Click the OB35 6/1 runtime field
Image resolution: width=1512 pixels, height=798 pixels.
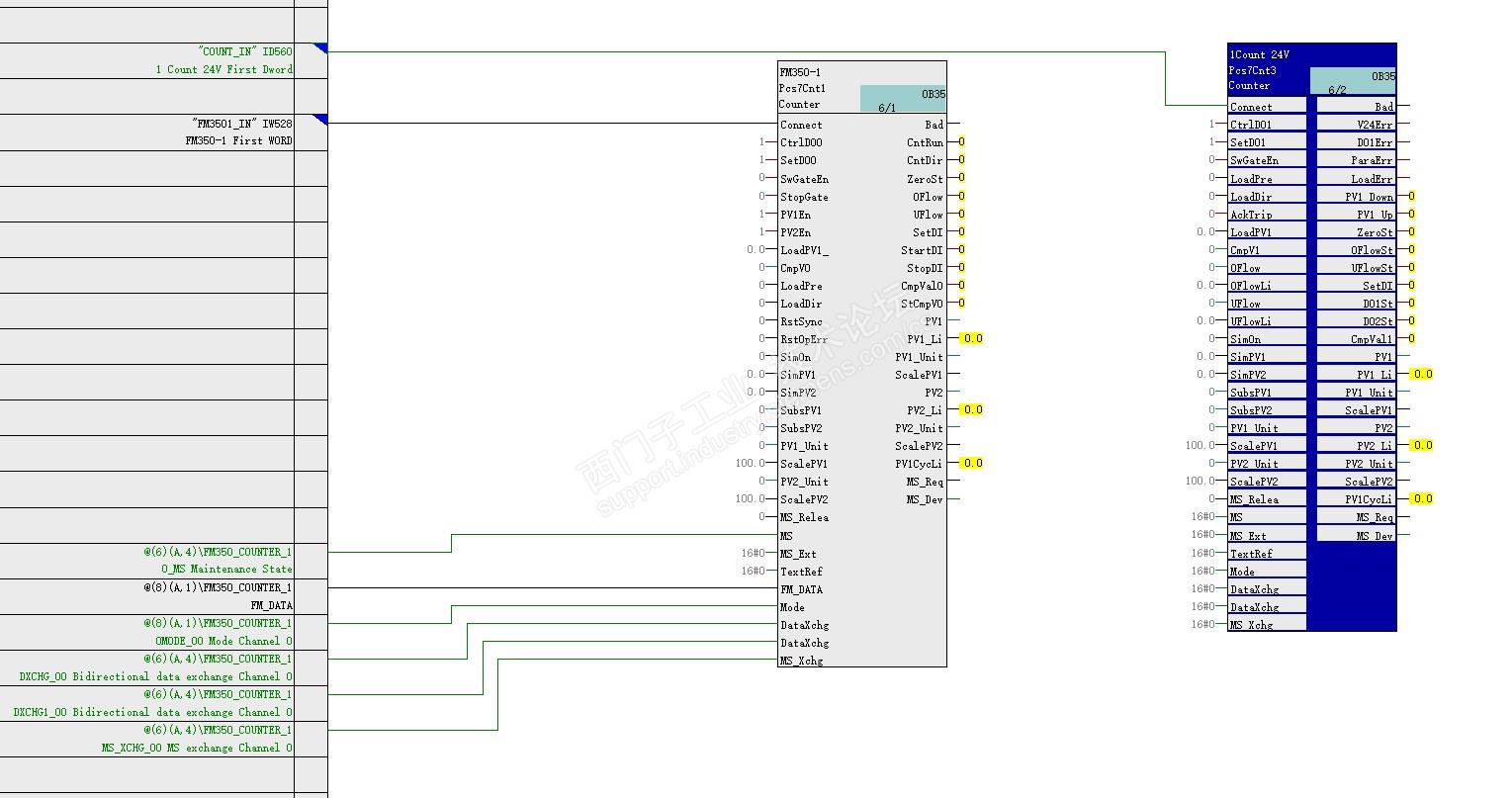pyautogui.click(x=903, y=100)
